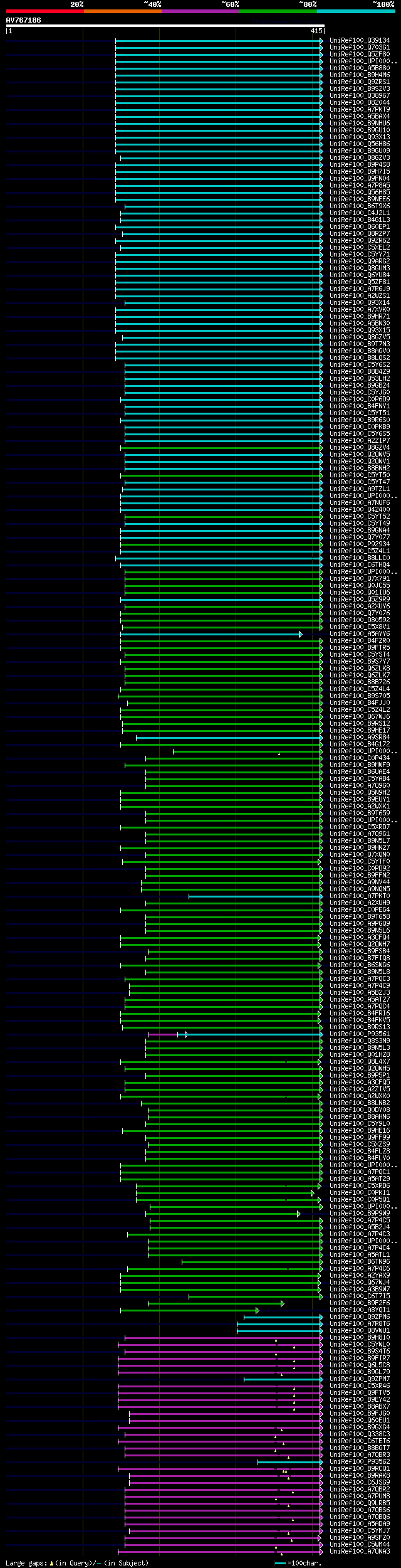Click the UniRef100_Q6L5C8 label
The width and height of the screenshot is (401, 1568).
[x=360, y=1365]
